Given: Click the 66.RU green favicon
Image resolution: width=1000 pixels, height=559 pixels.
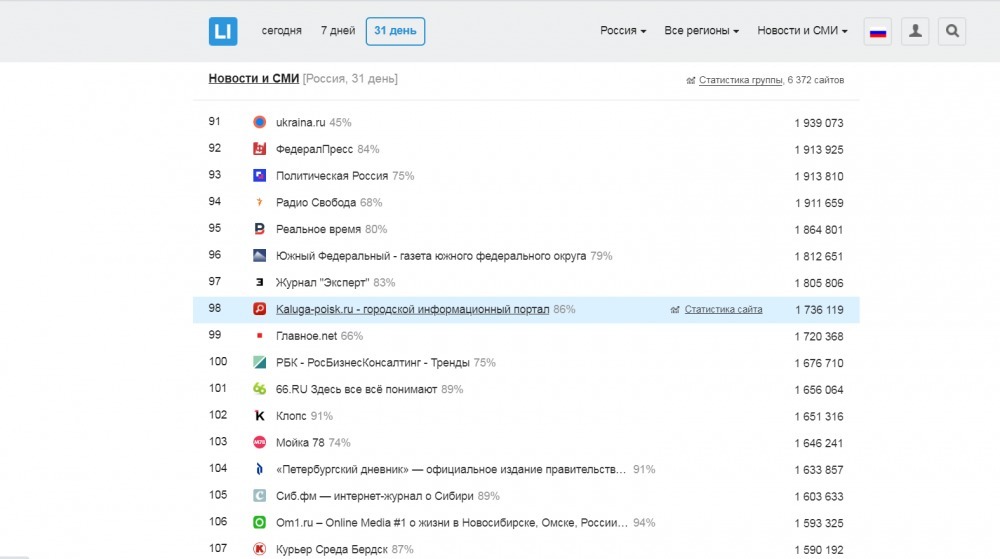Looking at the screenshot, I should pos(260,389).
